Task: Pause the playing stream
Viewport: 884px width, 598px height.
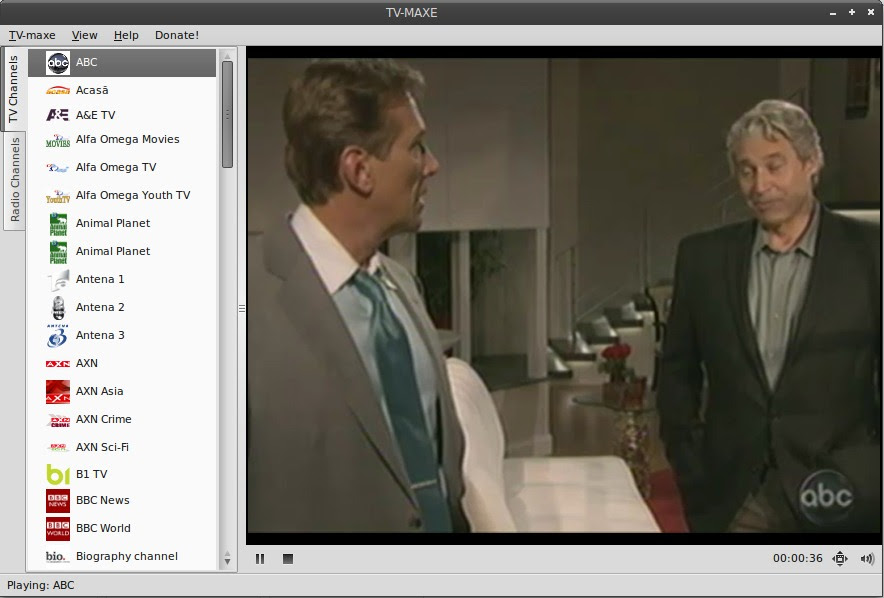Action: click(x=260, y=559)
